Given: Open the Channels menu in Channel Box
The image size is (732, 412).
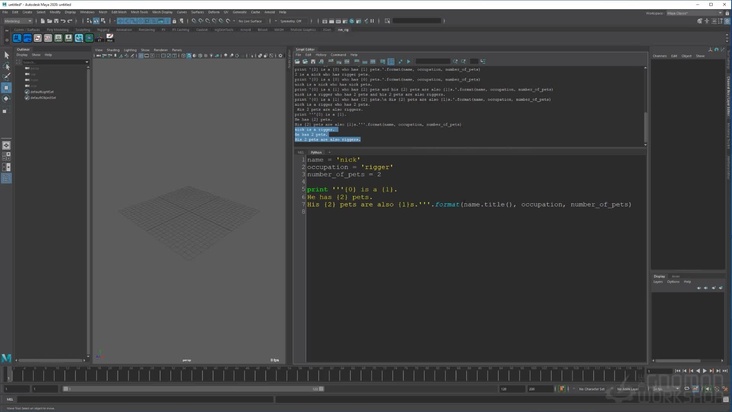Looking at the screenshot, I should (x=660, y=56).
